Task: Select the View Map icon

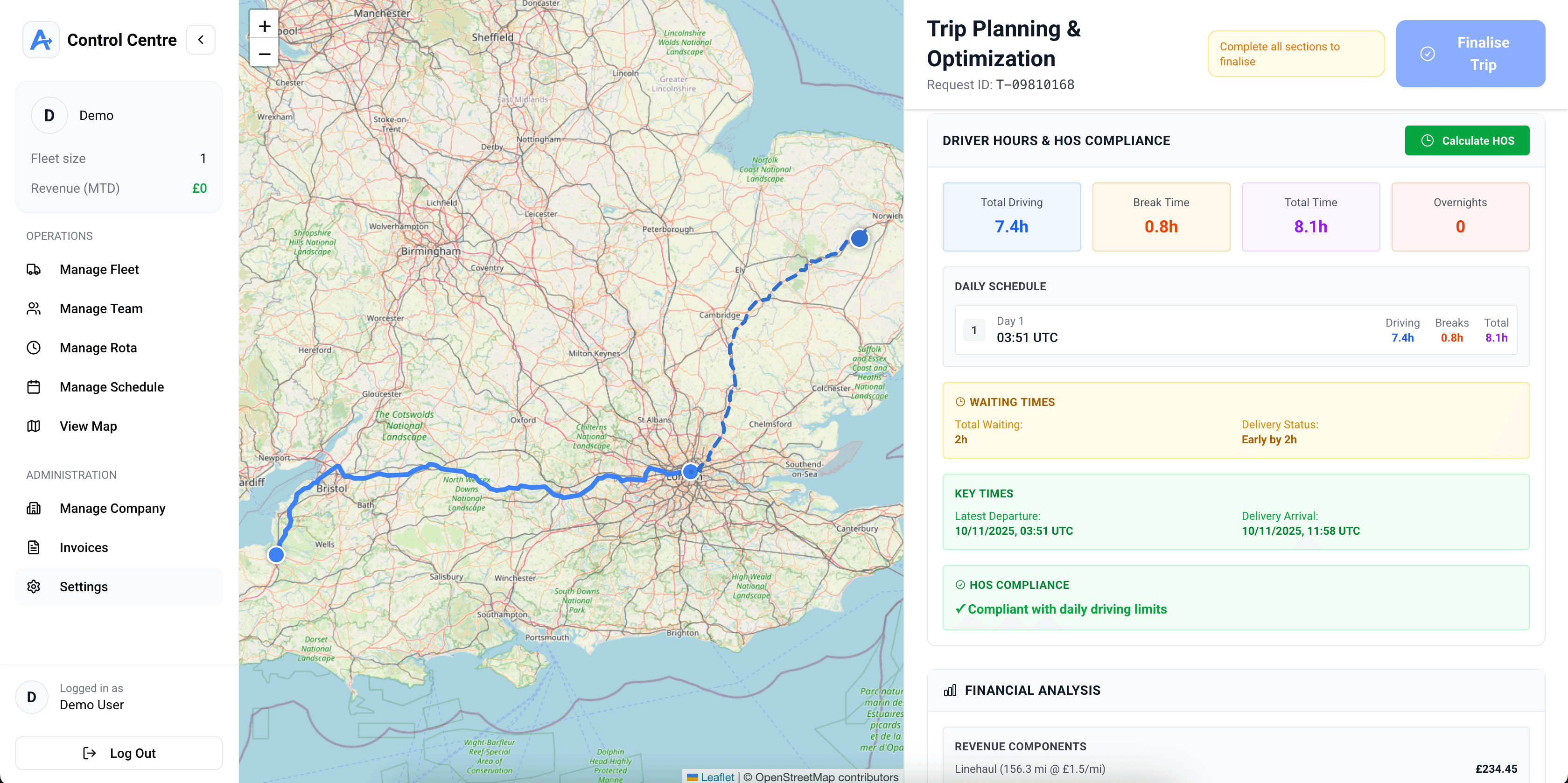Action: [34, 426]
